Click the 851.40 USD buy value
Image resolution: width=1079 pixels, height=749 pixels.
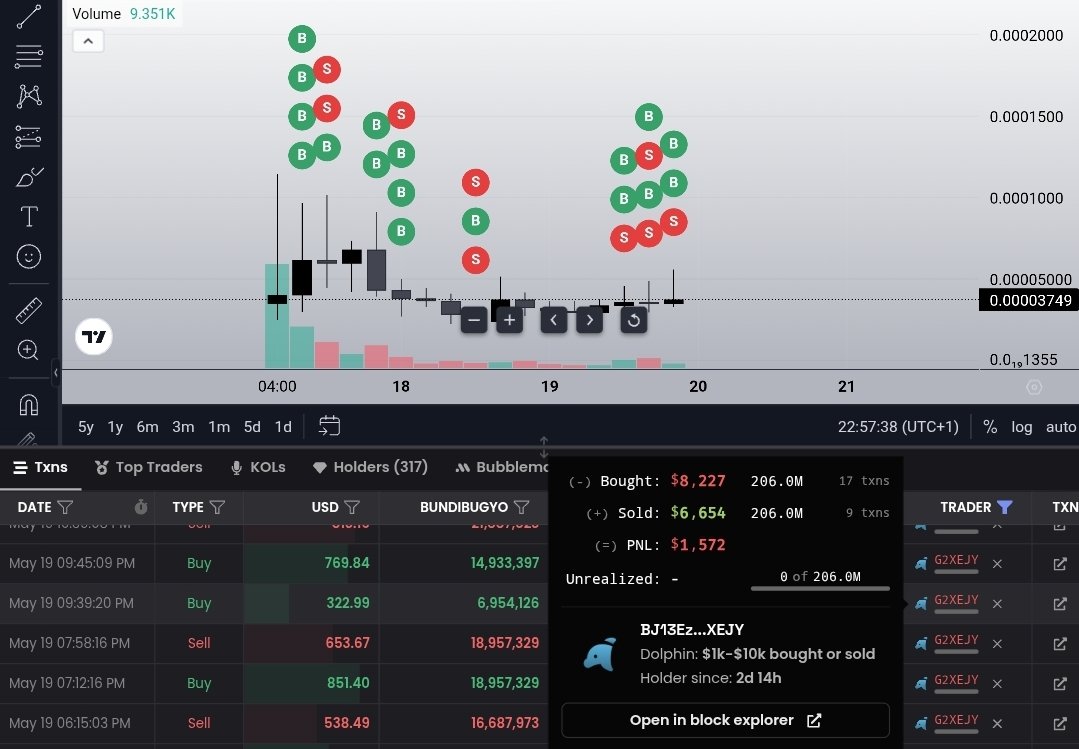(x=348, y=683)
